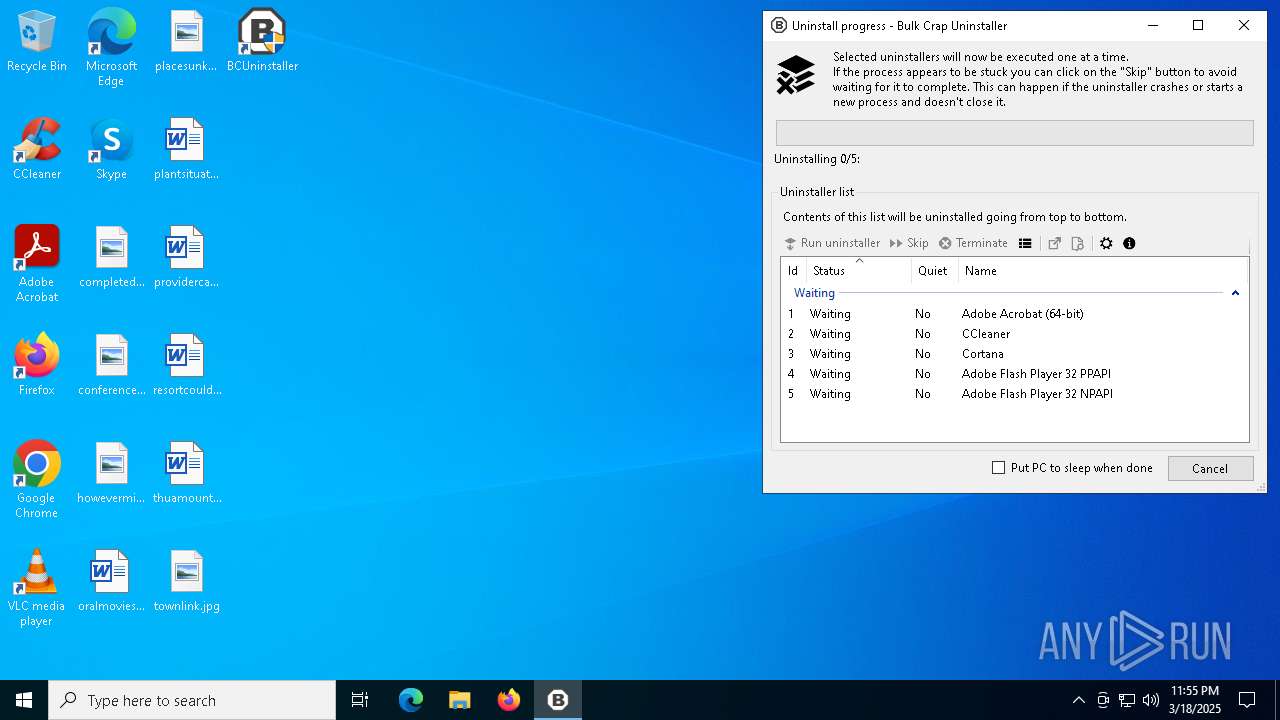1280x720 pixels.
Task: Sort list by Id column header
Action: coord(793,271)
